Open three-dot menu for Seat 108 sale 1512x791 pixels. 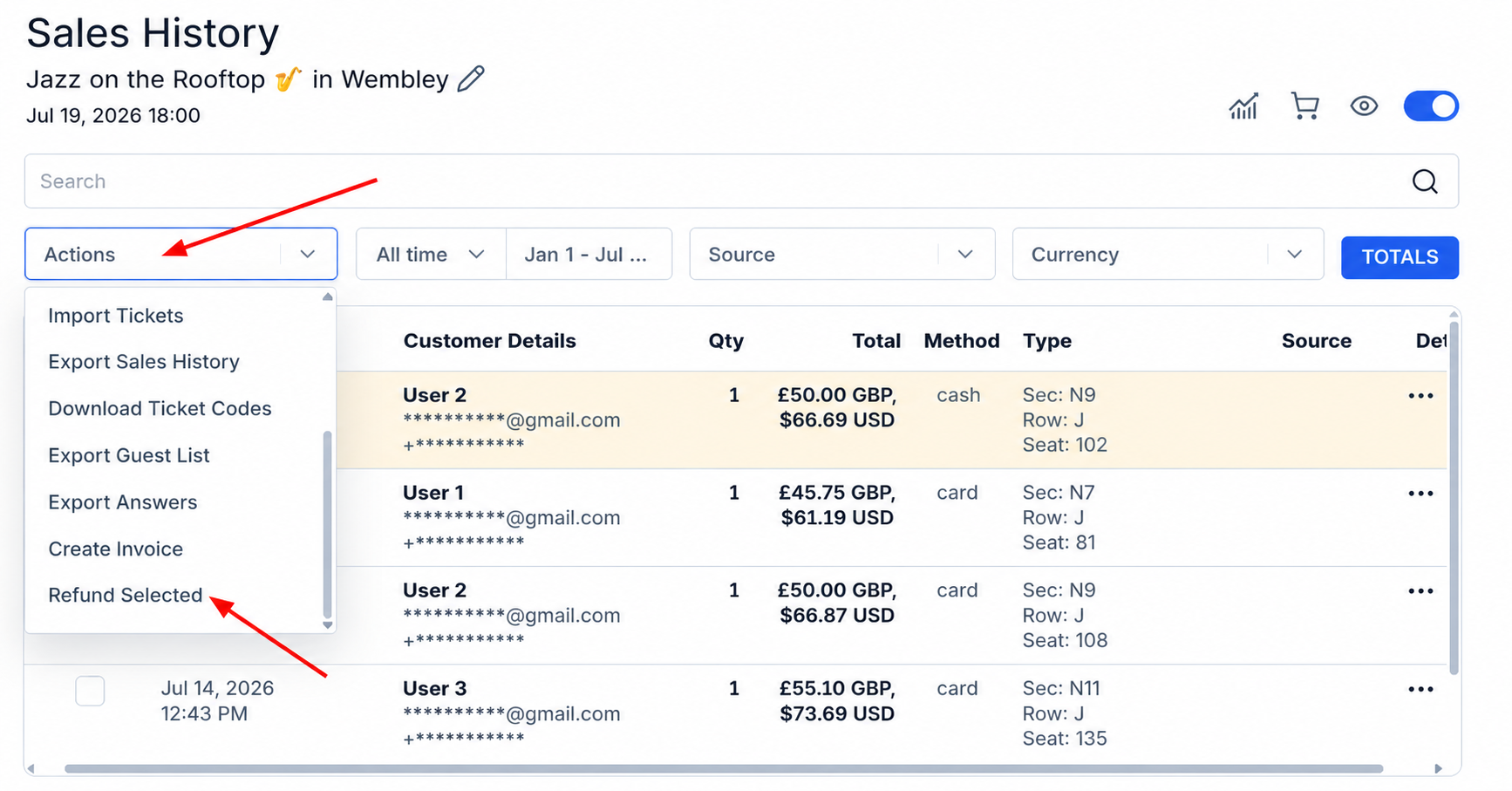[1420, 591]
